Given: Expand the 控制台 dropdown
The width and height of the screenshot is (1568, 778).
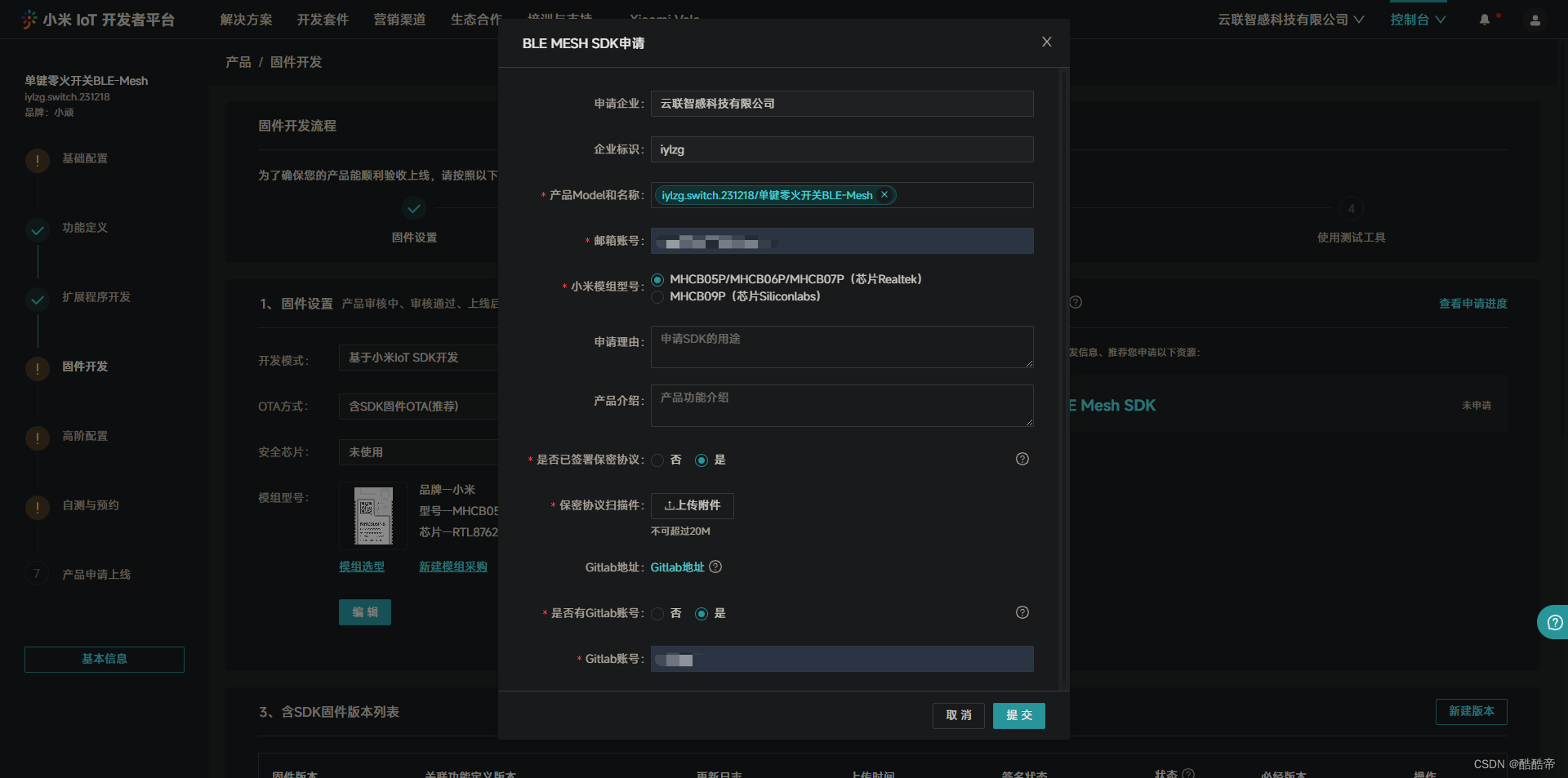Looking at the screenshot, I should point(1418,20).
